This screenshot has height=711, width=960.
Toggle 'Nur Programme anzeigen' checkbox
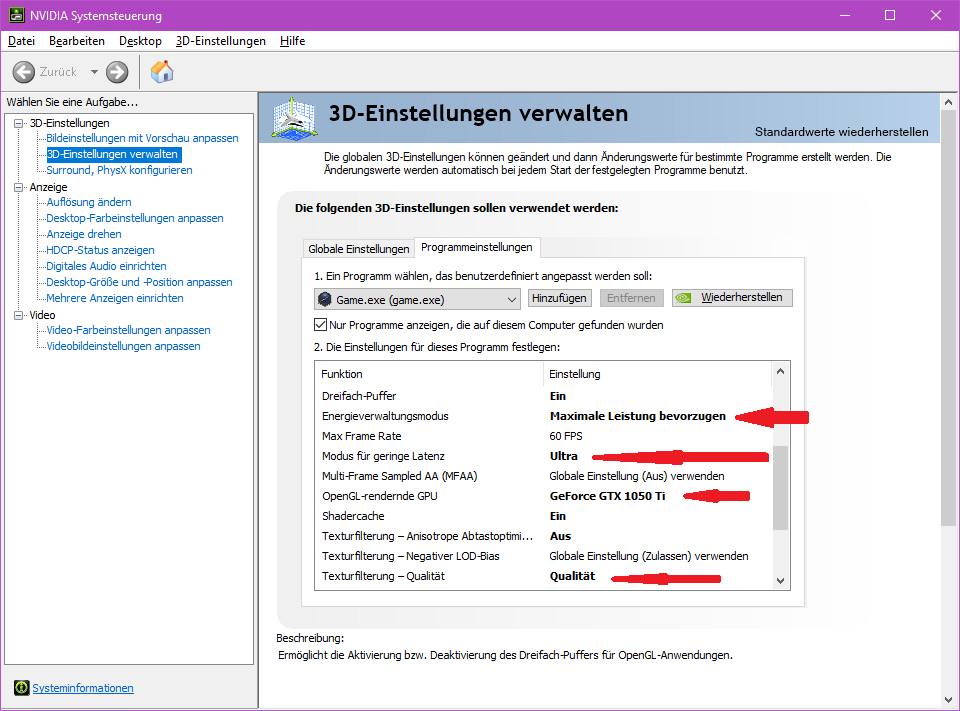tap(320, 325)
